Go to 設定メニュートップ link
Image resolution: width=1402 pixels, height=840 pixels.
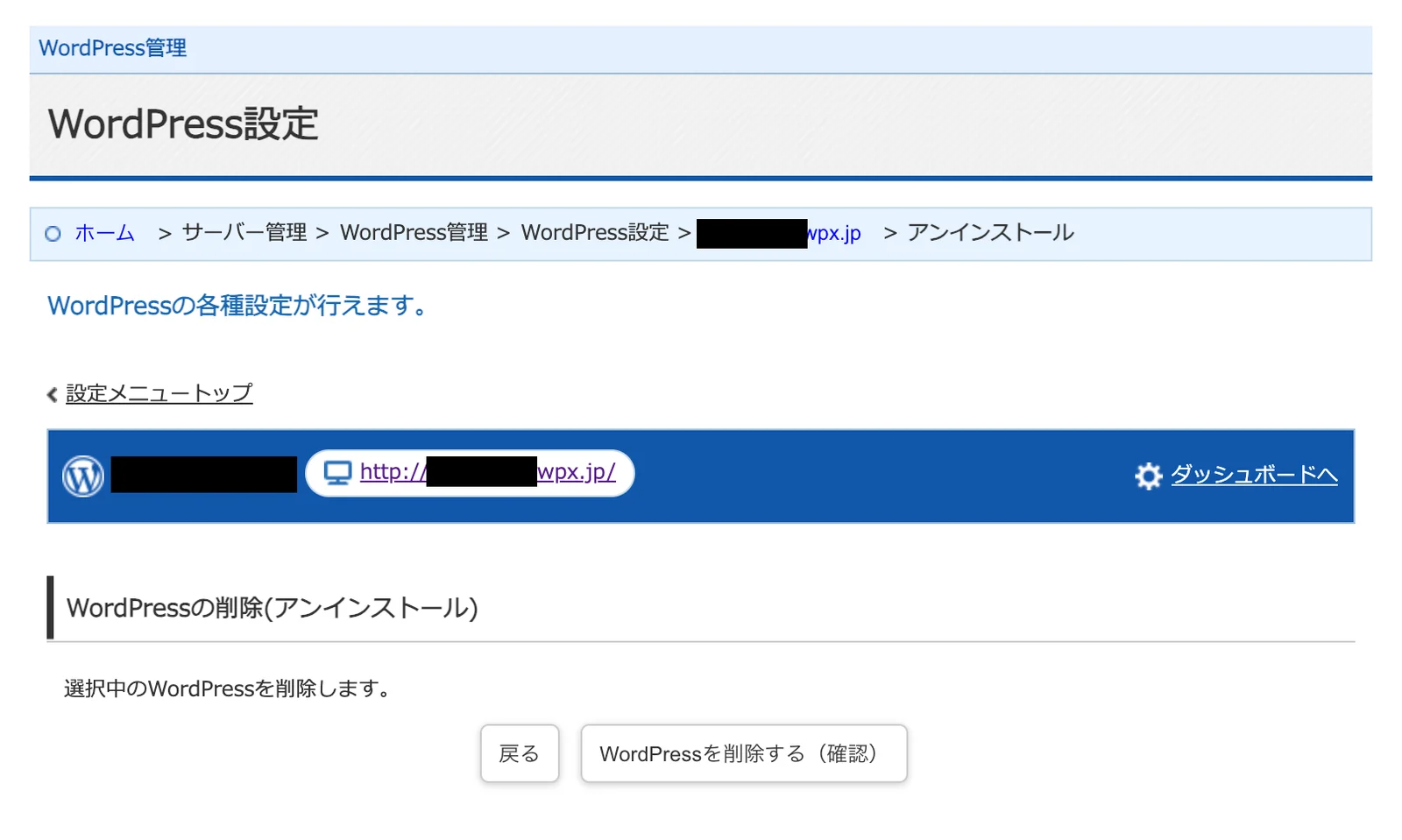click(x=159, y=393)
